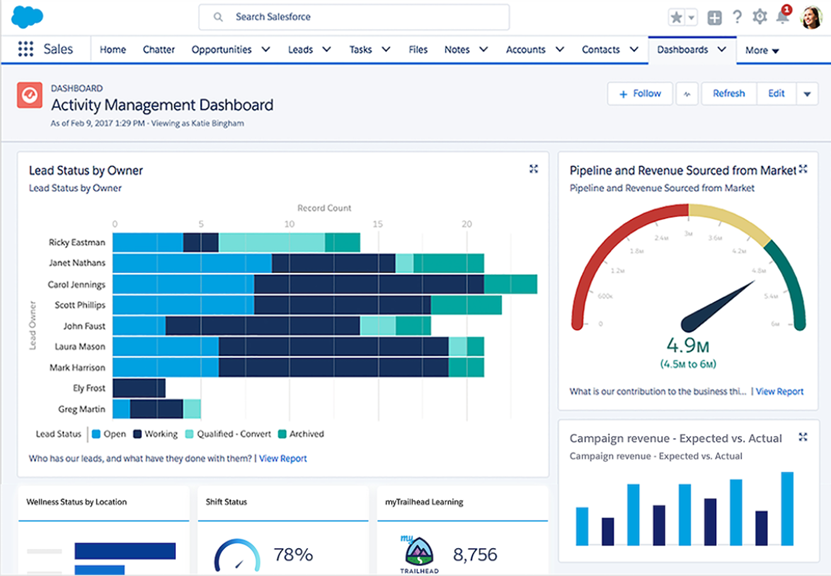831x576 pixels.
Task: Toggle the Archived lead status legend entry
Action: tap(307, 434)
